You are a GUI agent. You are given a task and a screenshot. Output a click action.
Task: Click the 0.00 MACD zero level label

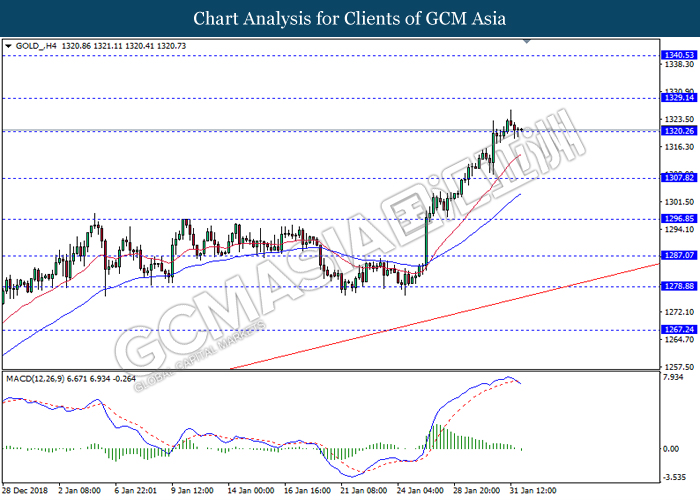click(671, 449)
